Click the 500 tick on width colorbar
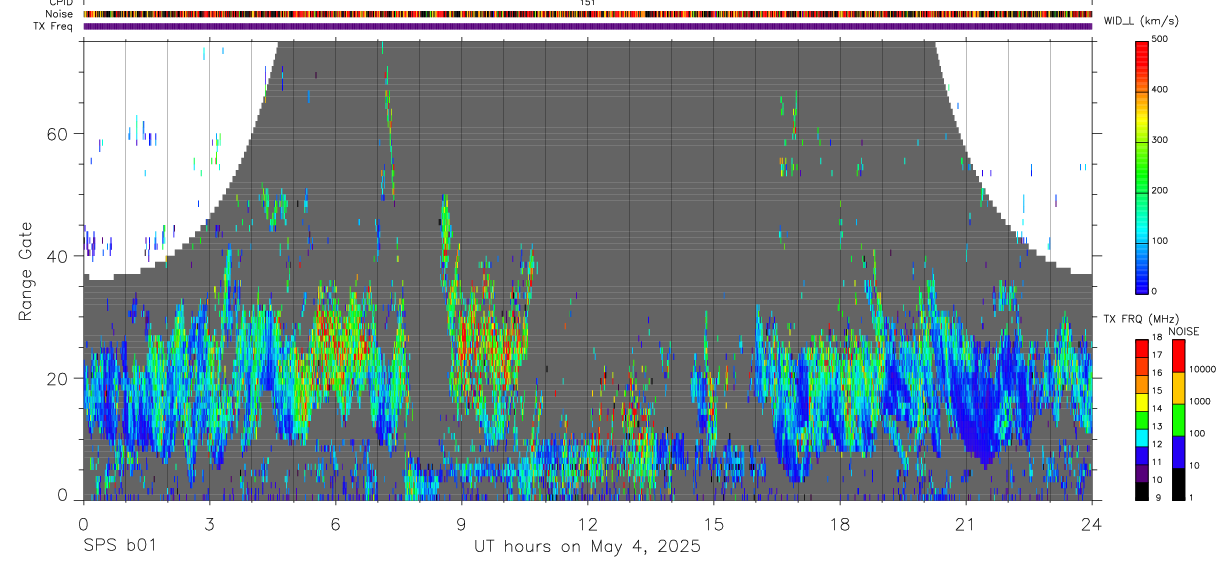This screenshot has height=567, width=1228. coord(1160,39)
